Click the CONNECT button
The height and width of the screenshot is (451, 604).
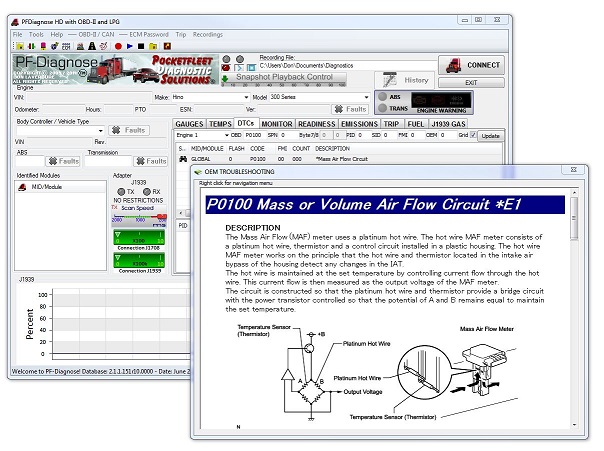(471, 65)
